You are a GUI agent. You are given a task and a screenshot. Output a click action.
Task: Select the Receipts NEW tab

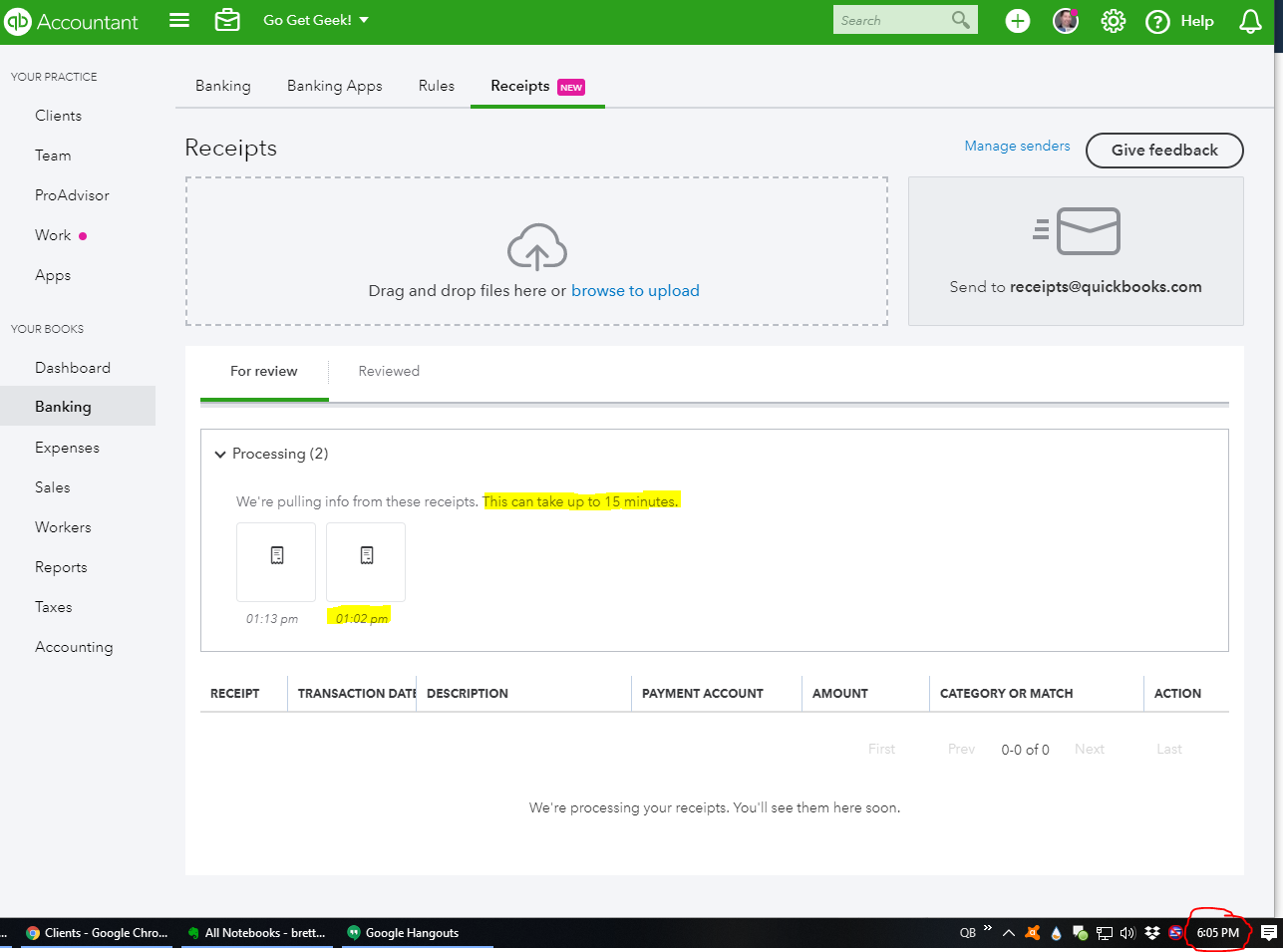pos(537,86)
